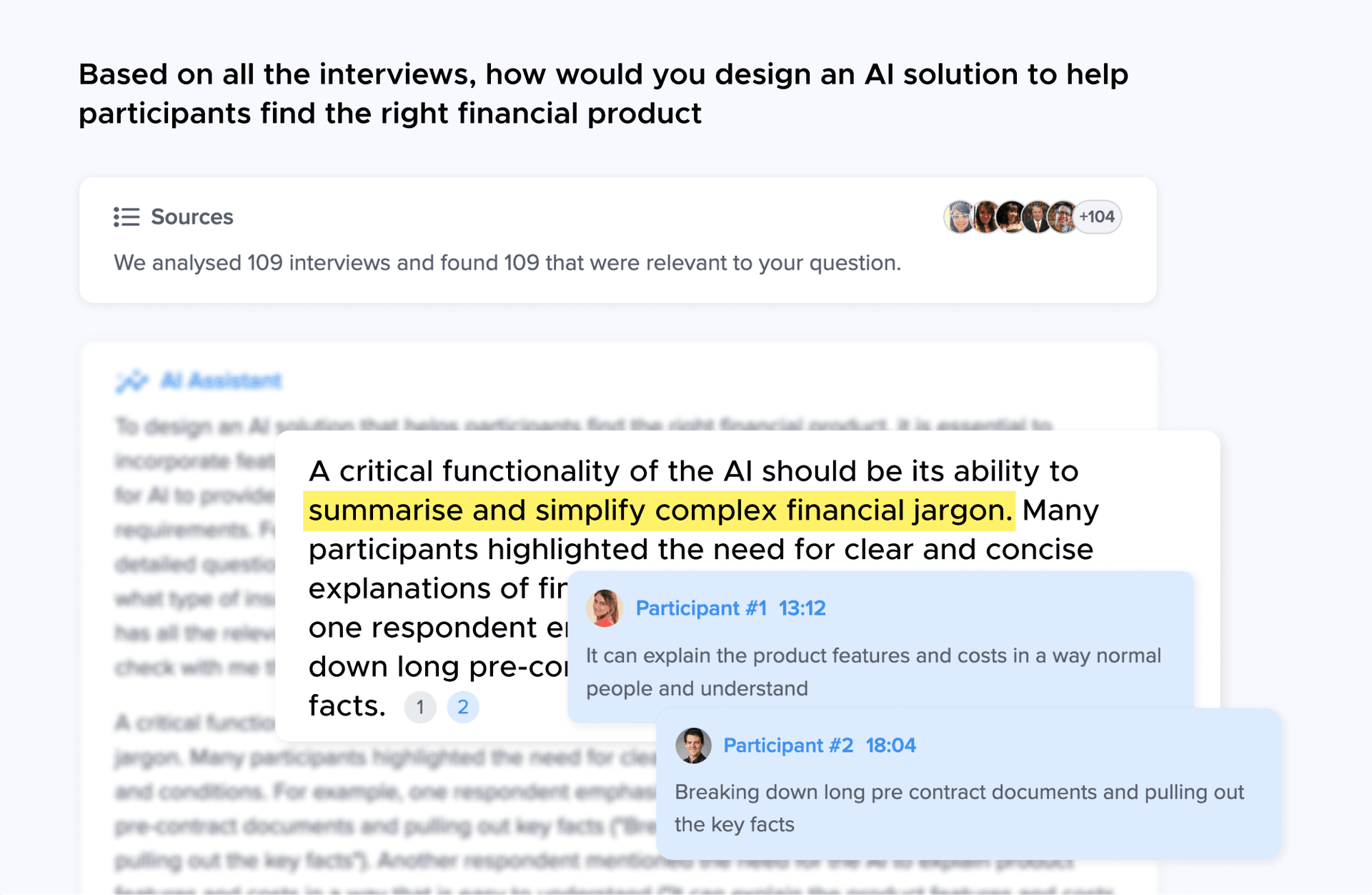The image size is (1372, 895).
Task: Click the AI Assistant heading text
Action: click(221, 381)
